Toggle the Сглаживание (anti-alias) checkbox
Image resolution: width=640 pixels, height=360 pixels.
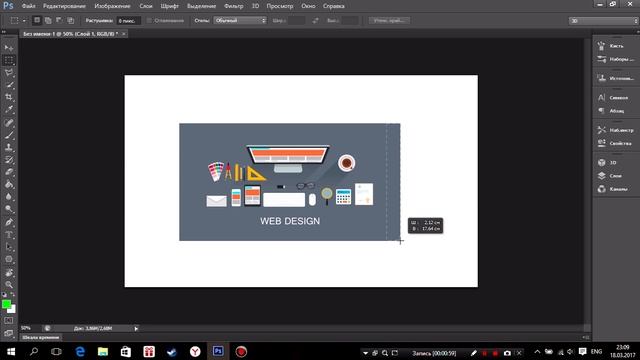[149, 20]
